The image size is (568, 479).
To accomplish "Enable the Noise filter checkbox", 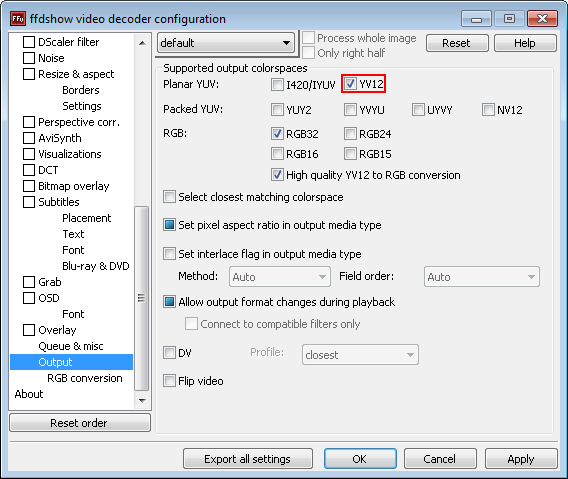I will 29,58.
